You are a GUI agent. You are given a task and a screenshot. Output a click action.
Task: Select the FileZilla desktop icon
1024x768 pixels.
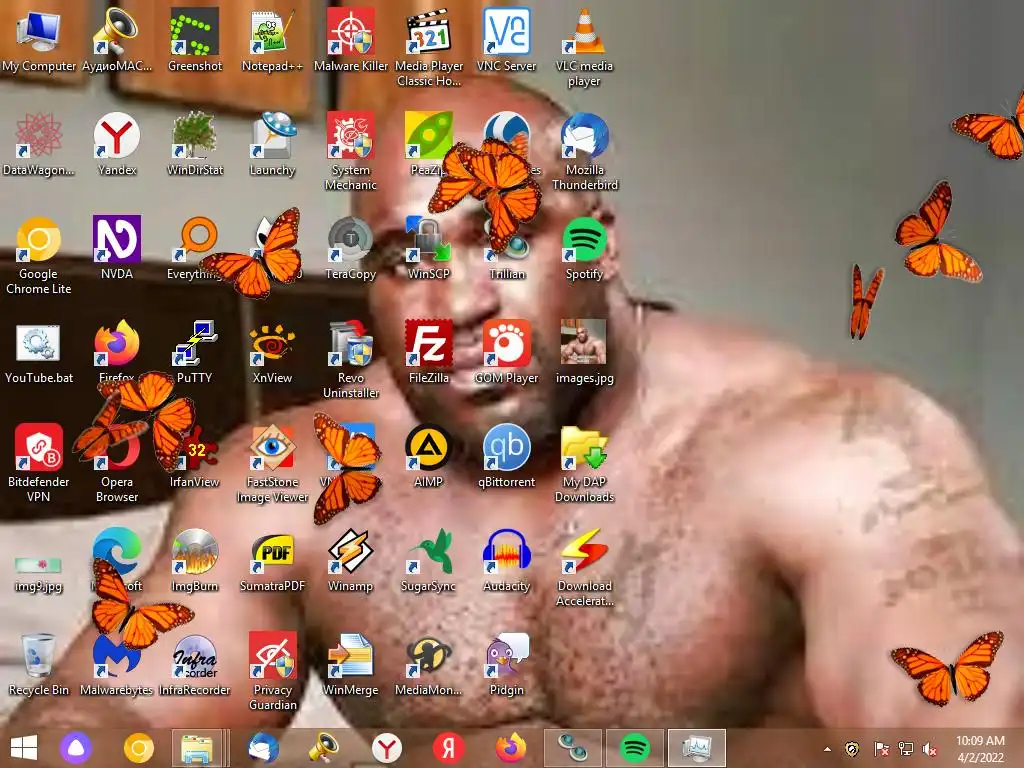429,352
